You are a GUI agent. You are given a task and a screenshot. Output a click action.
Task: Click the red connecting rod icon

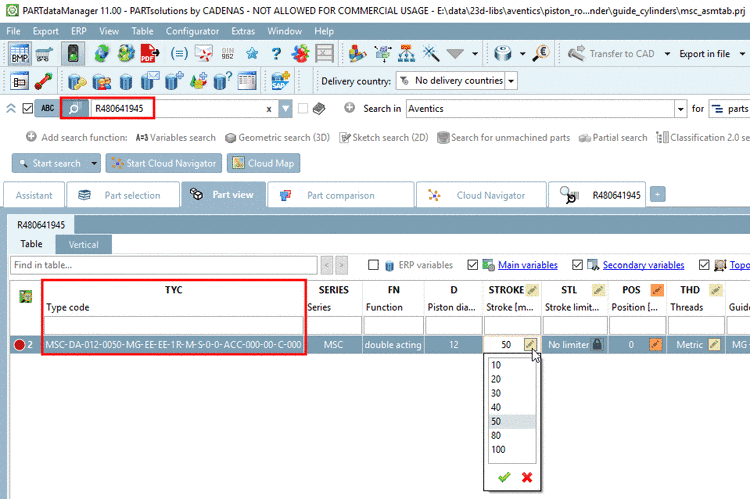coord(44,81)
